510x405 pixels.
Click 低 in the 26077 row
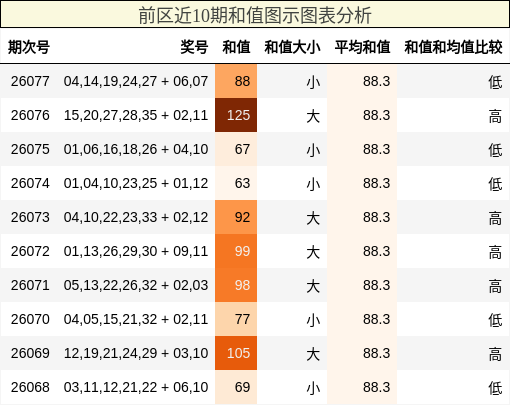pyautogui.click(x=495, y=82)
